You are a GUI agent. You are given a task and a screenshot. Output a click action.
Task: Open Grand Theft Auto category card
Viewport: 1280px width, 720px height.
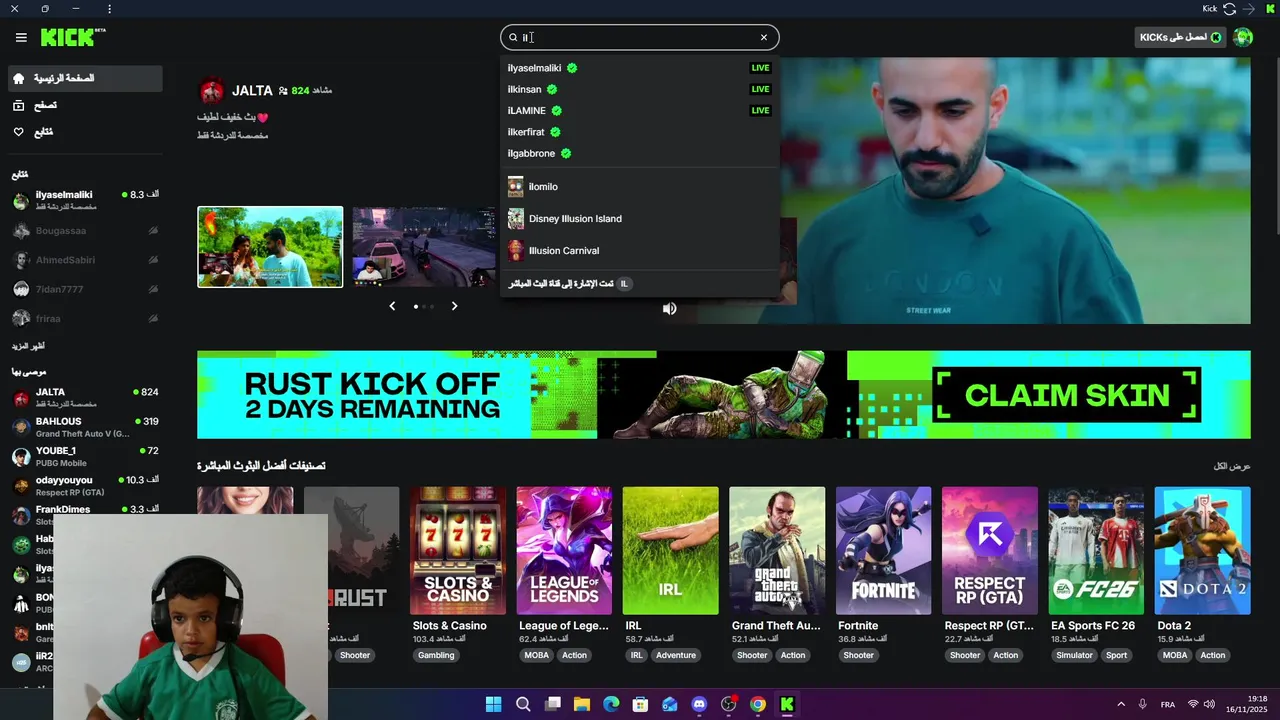click(x=777, y=551)
